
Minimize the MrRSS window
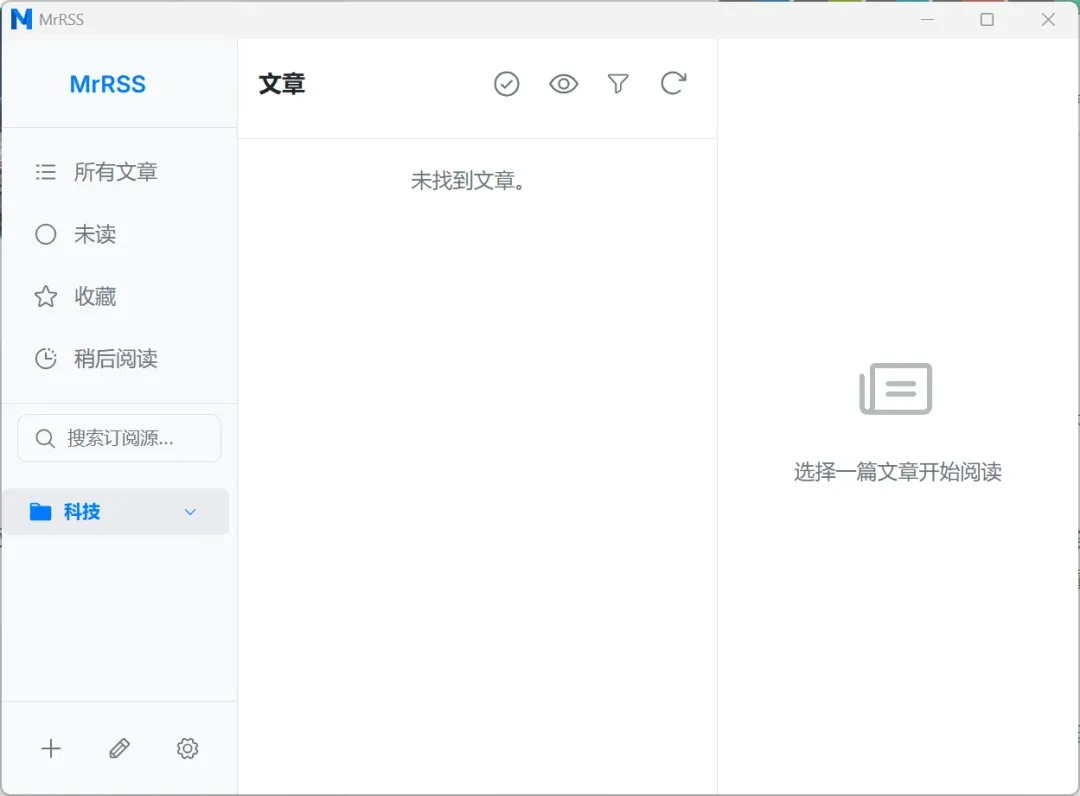pyautogui.click(x=927, y=19)
